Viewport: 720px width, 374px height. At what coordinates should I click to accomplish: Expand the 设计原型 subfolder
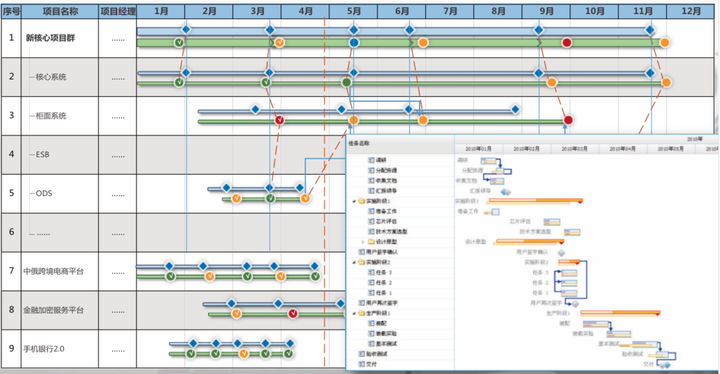tap(363, 242)
